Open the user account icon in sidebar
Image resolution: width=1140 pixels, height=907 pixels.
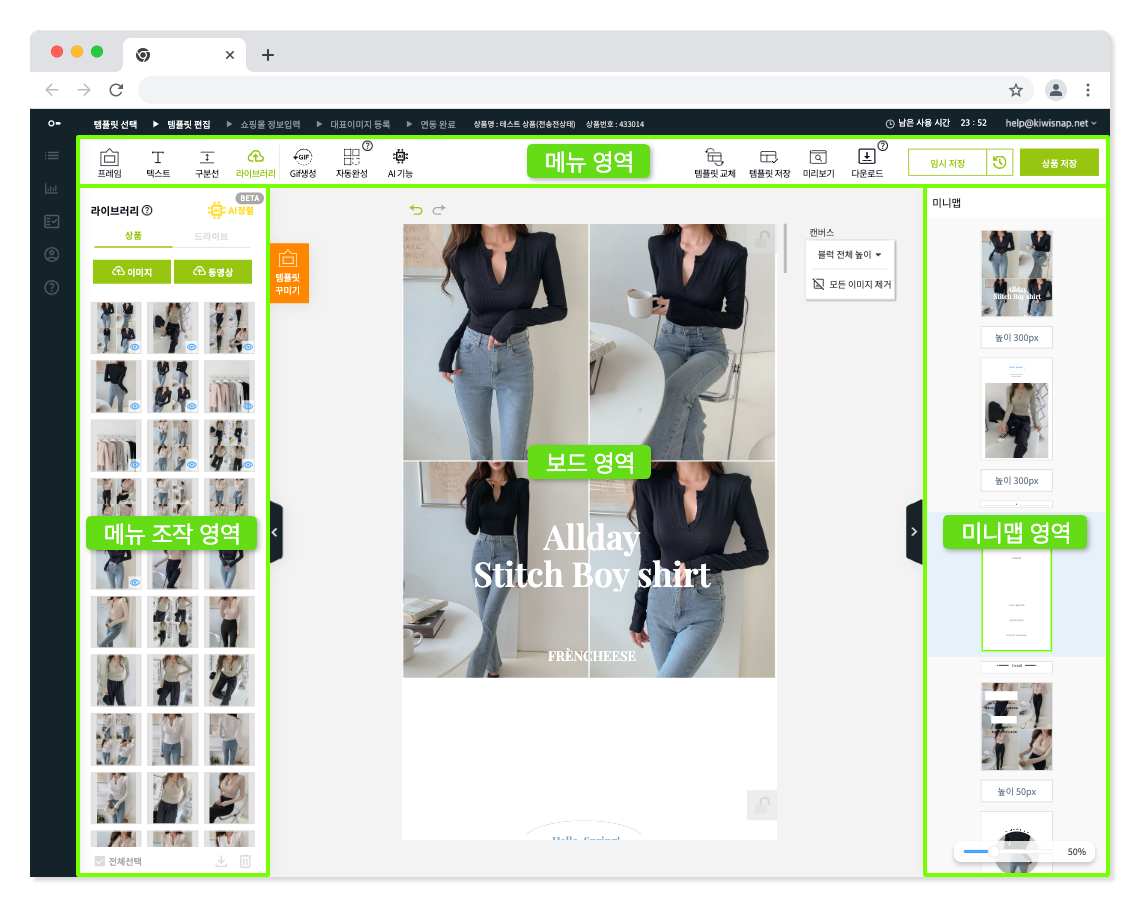pyautogui.click(x=52, y=254)
